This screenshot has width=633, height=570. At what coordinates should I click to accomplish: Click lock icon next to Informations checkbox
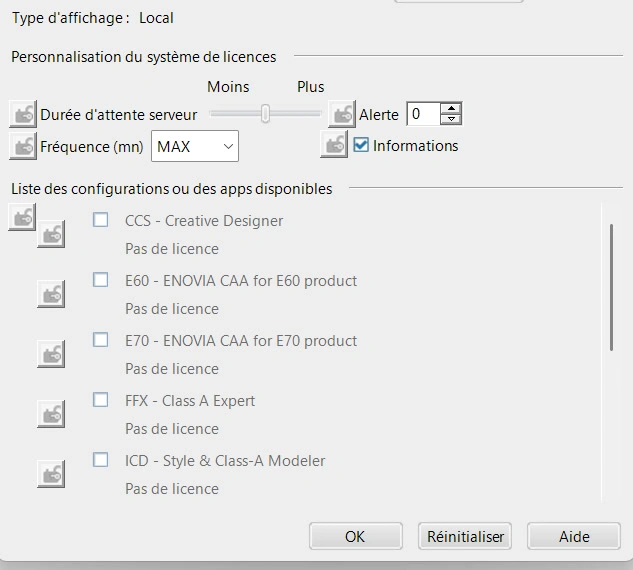(334, 145)
